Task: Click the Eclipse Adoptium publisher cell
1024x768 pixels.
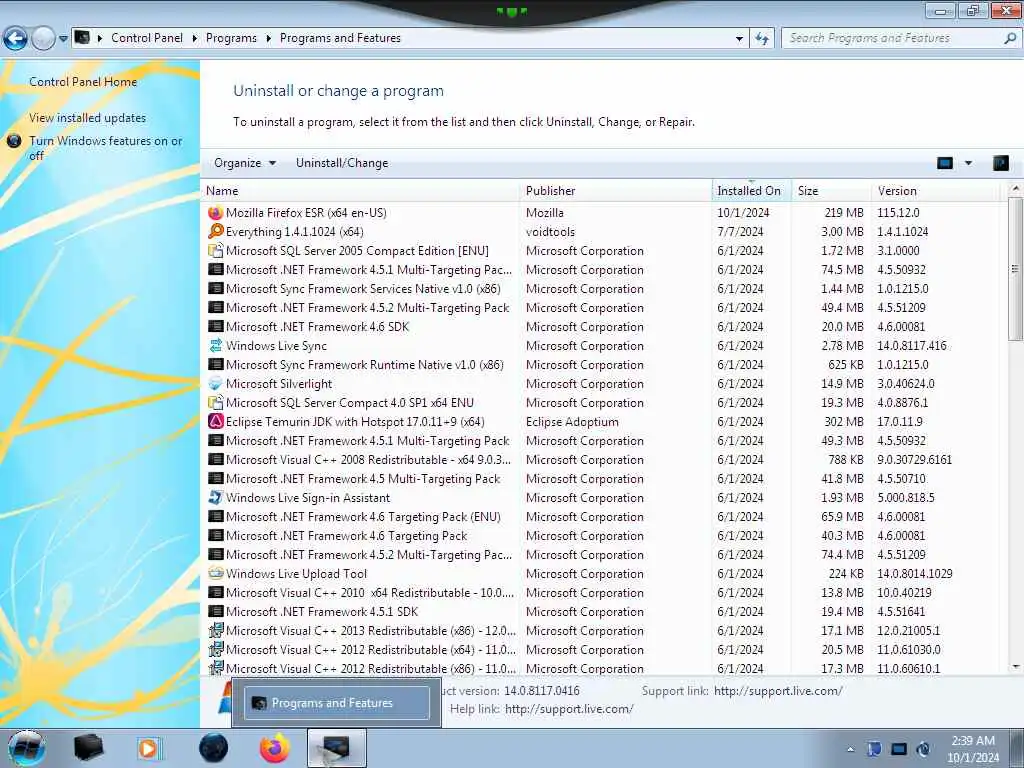Action: click(572, 422)
